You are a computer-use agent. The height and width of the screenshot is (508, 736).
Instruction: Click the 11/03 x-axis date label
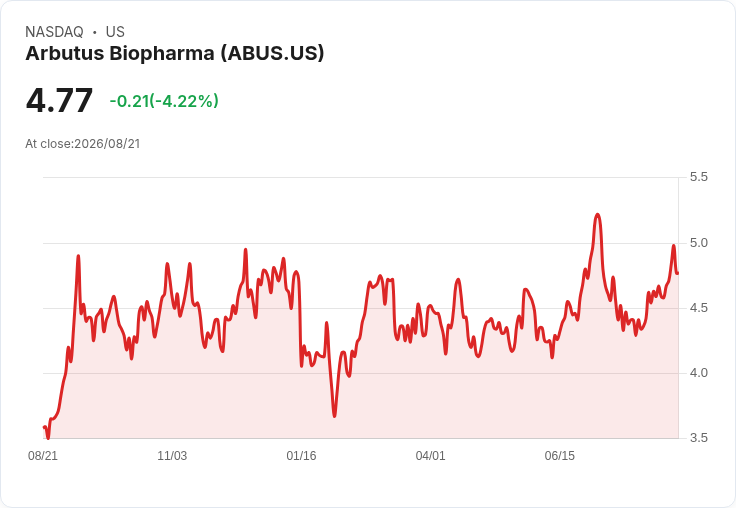click(172, 456)
